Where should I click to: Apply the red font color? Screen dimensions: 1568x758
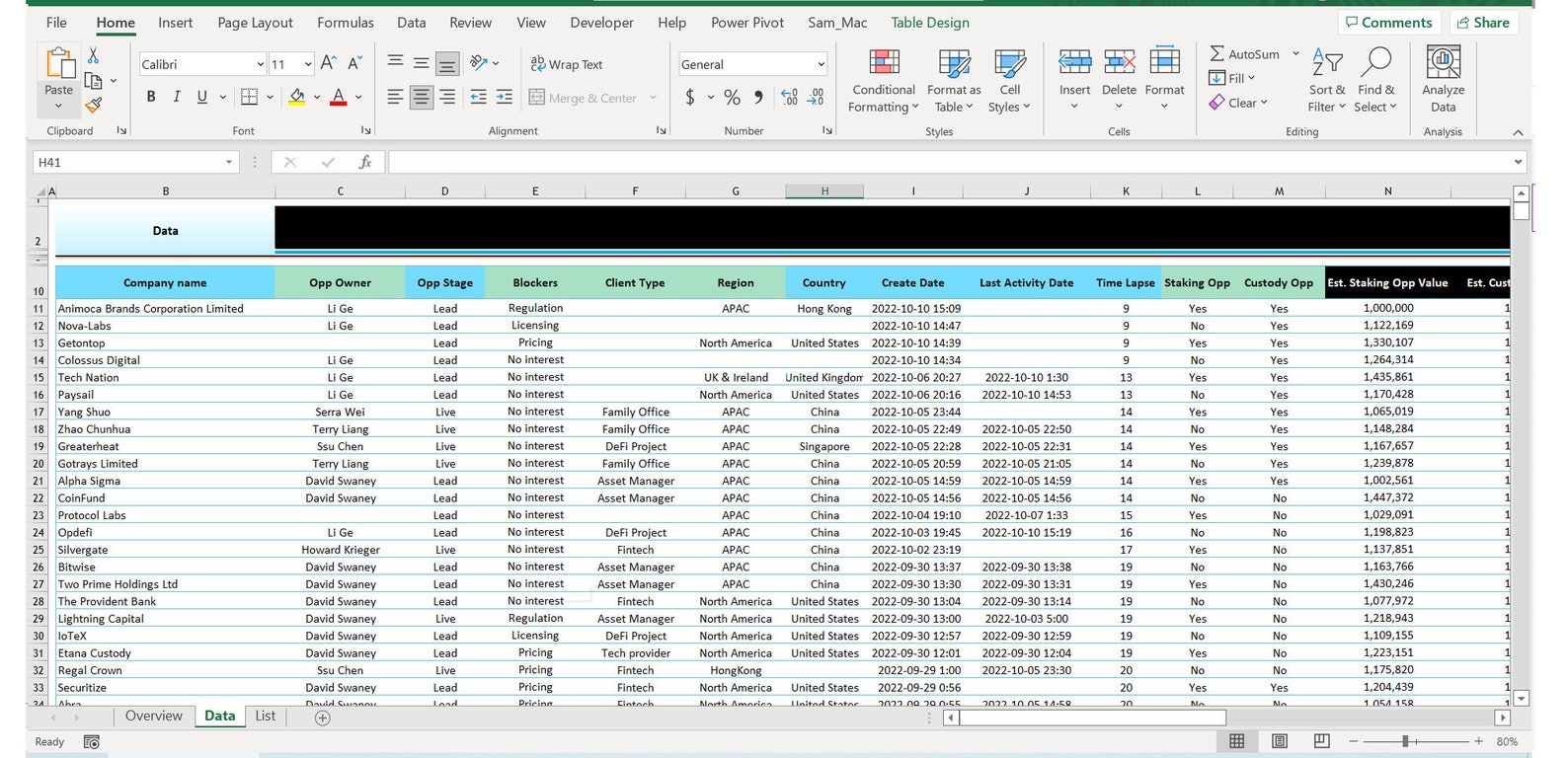(339, 97)
